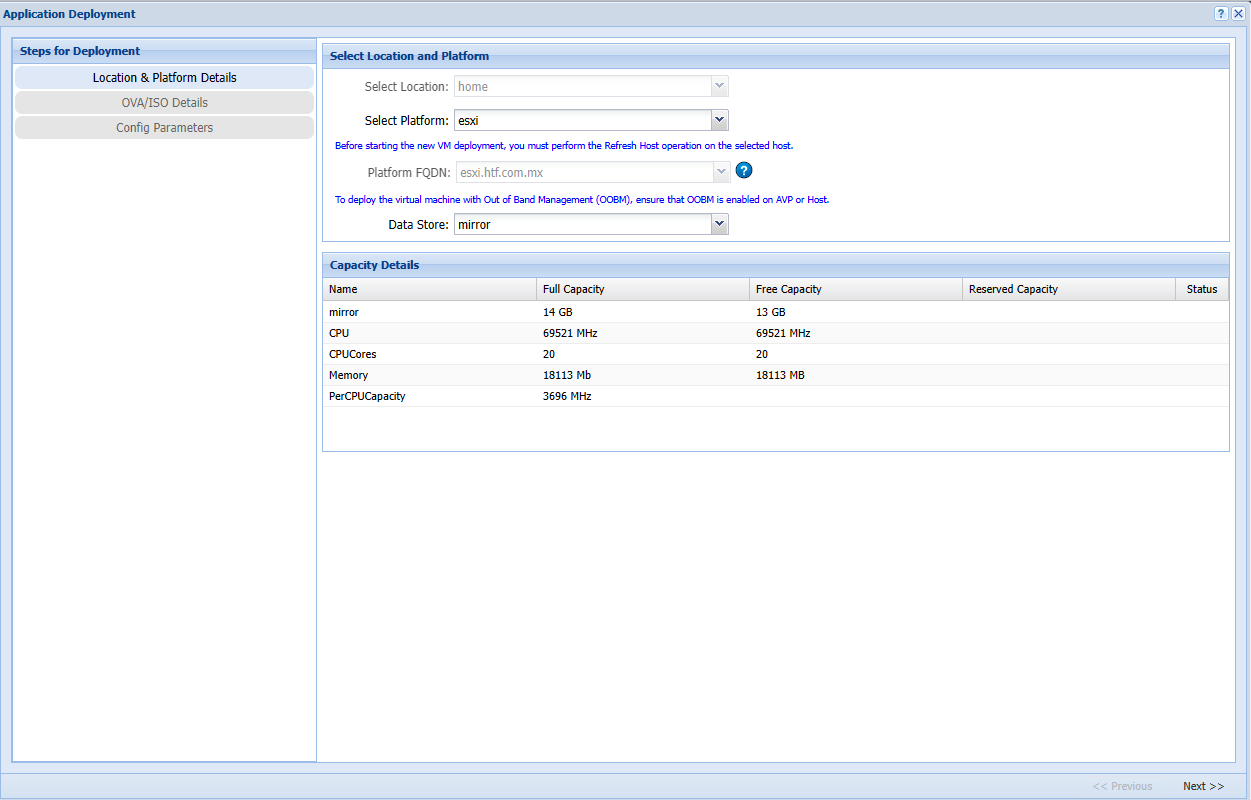
Task: Select the Location & Platform Details step
Action: (164, 78)
